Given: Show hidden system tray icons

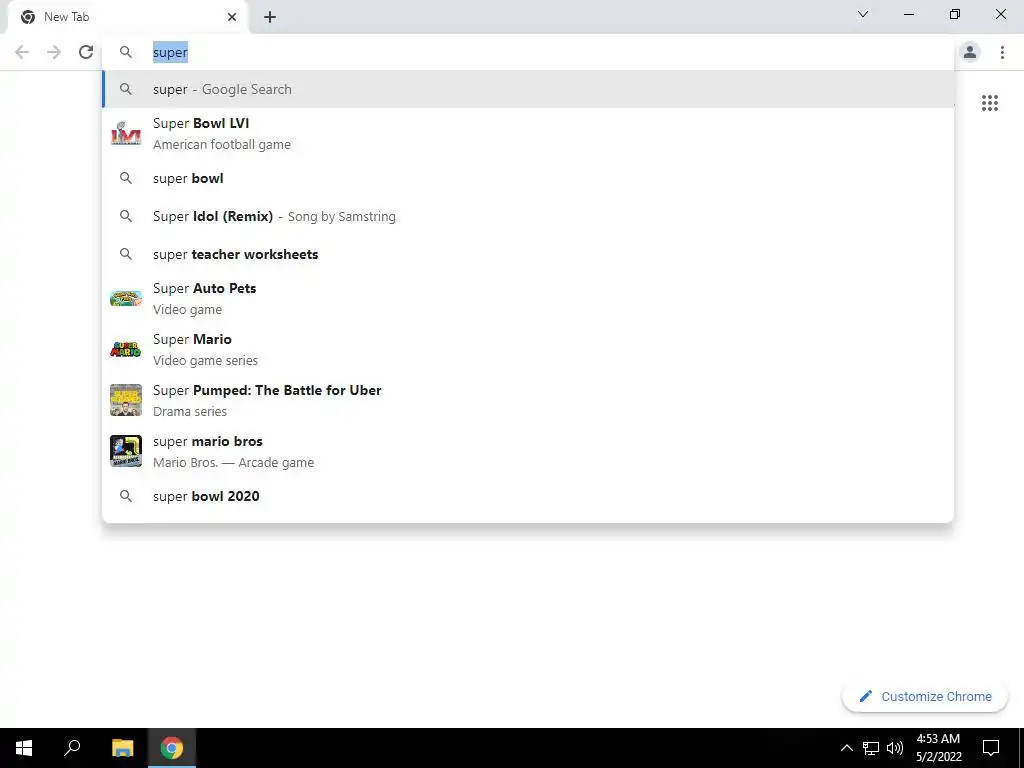Looking at the screenshot, I should pyautogui.click(x=846, y=748).
